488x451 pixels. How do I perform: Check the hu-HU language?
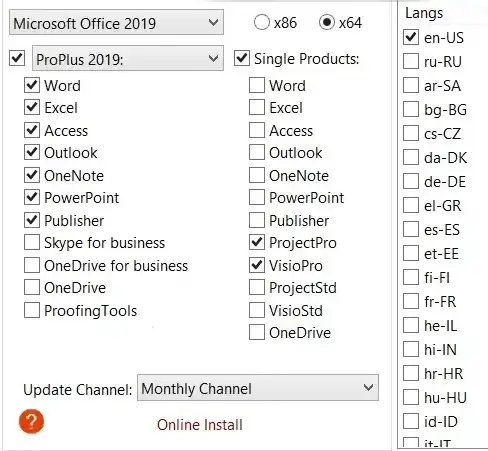[x=411, y=397]
